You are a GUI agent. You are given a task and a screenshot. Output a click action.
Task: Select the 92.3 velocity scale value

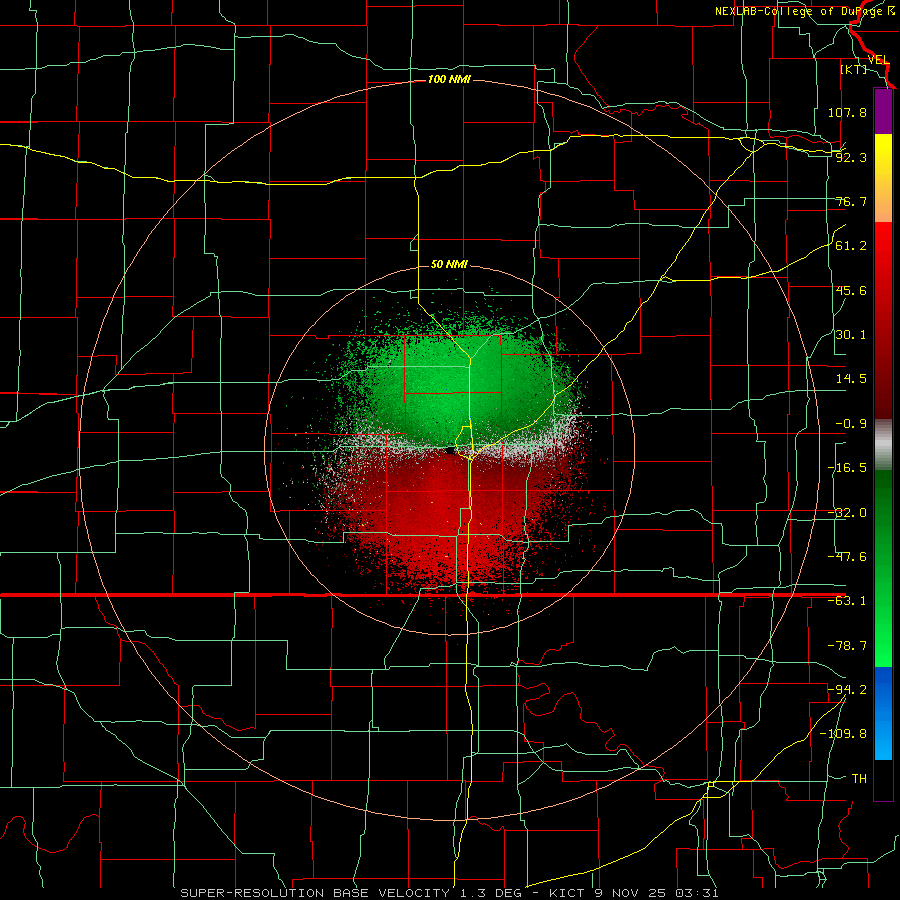851,157
